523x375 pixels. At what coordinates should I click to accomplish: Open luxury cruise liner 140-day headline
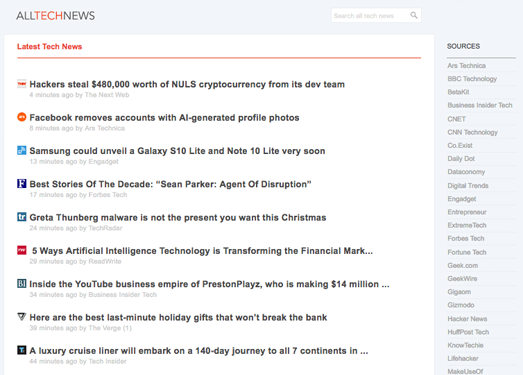pos(199,351)
